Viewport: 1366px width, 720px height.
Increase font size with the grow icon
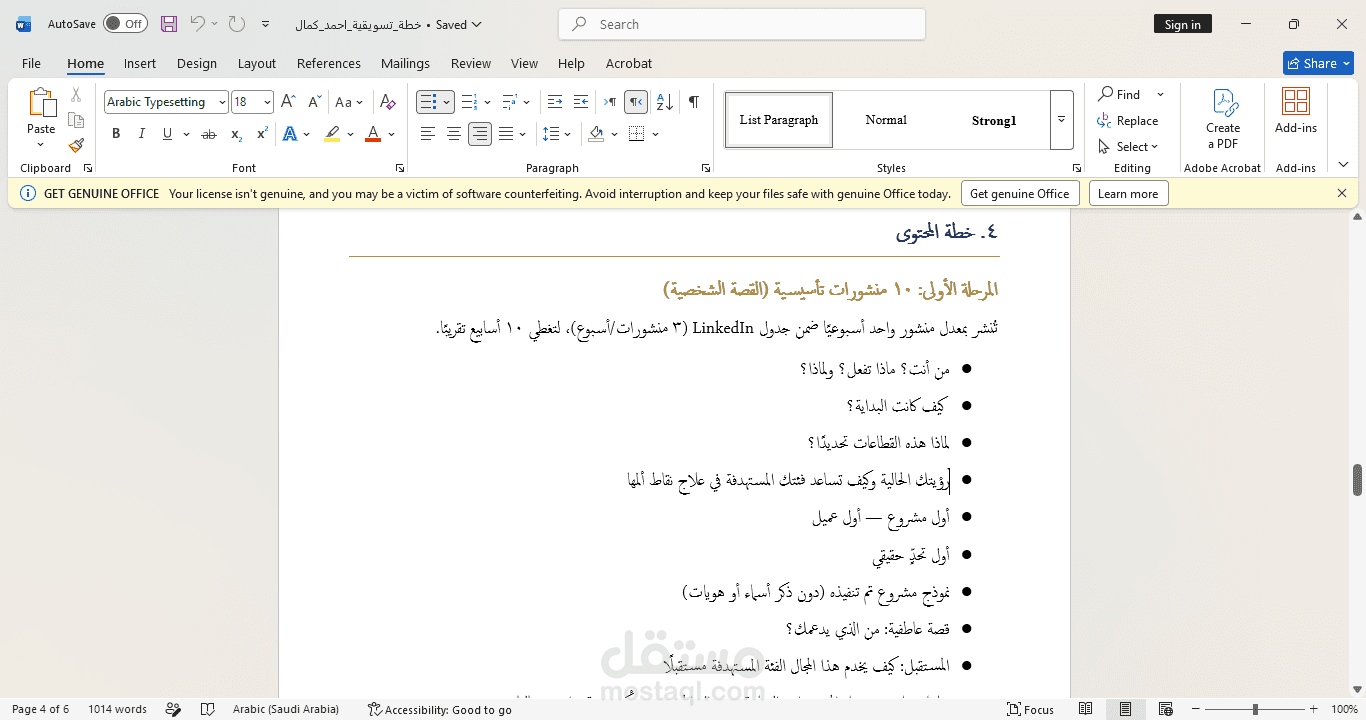(x=288, y=102)
